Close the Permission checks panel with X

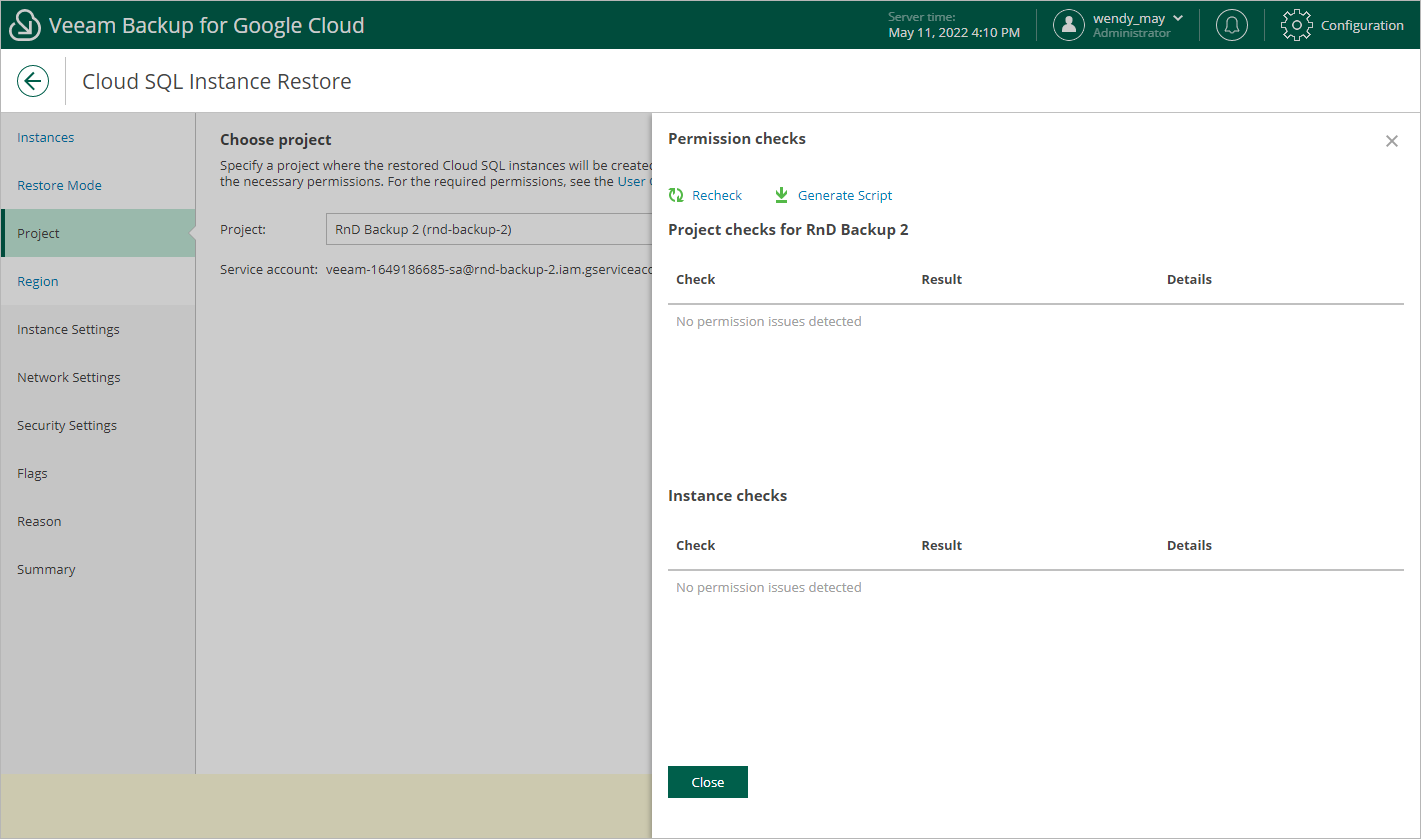pyautogui.click(x=1391, y=141)
